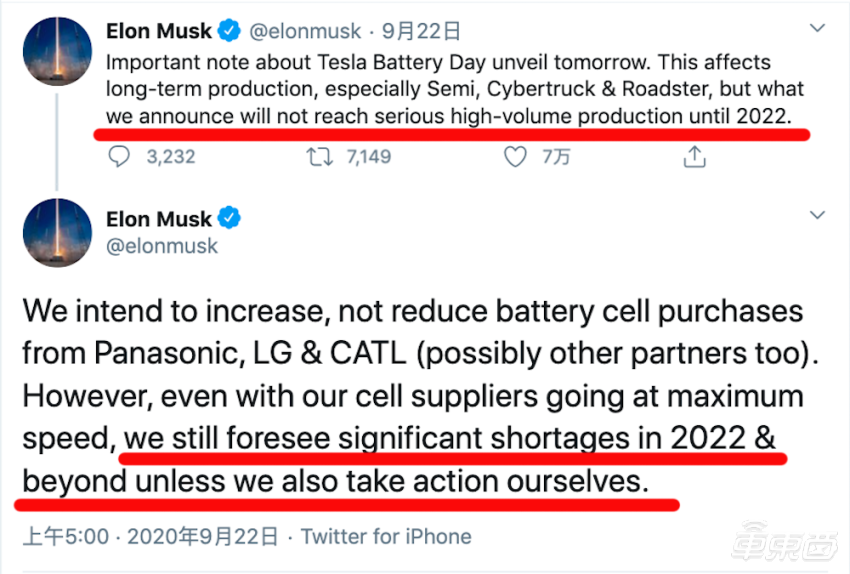Image resolution: width=850 pixels, height=574 pixels.
Task: Click the 3,232 reply count
Action: (x=168, y=157)
